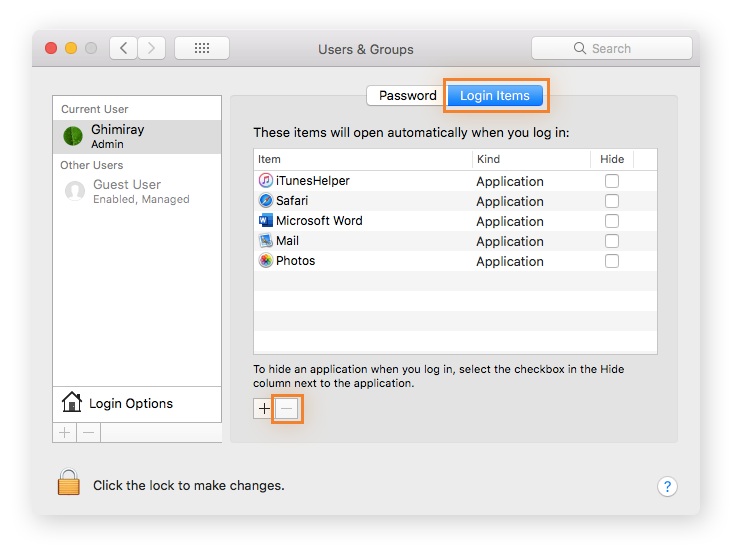733x550 pixels.
Task: Show all preferences grid button
Action: click(x=201, y=48)
